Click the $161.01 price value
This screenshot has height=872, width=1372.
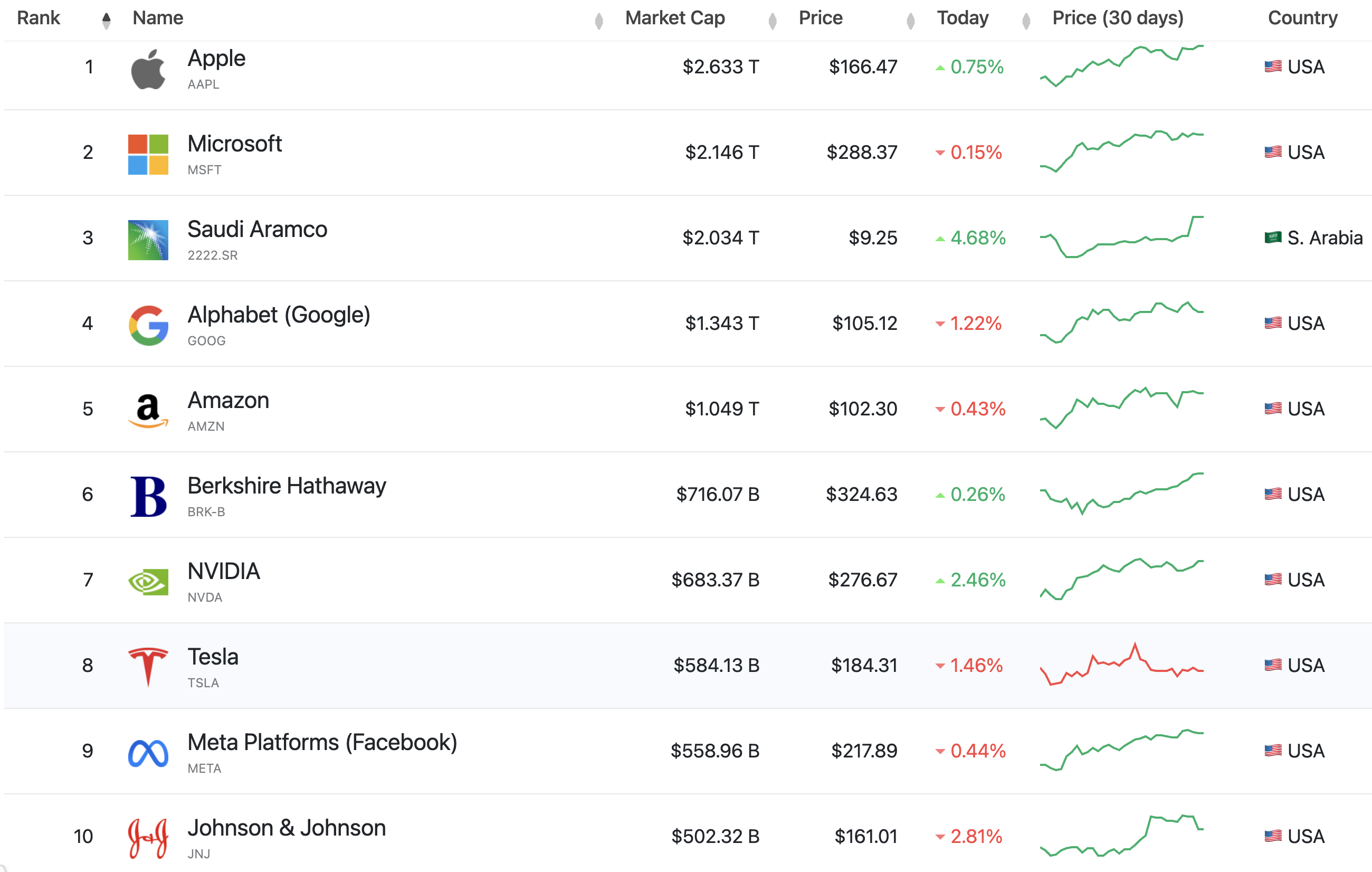click(x=866, y=837)
